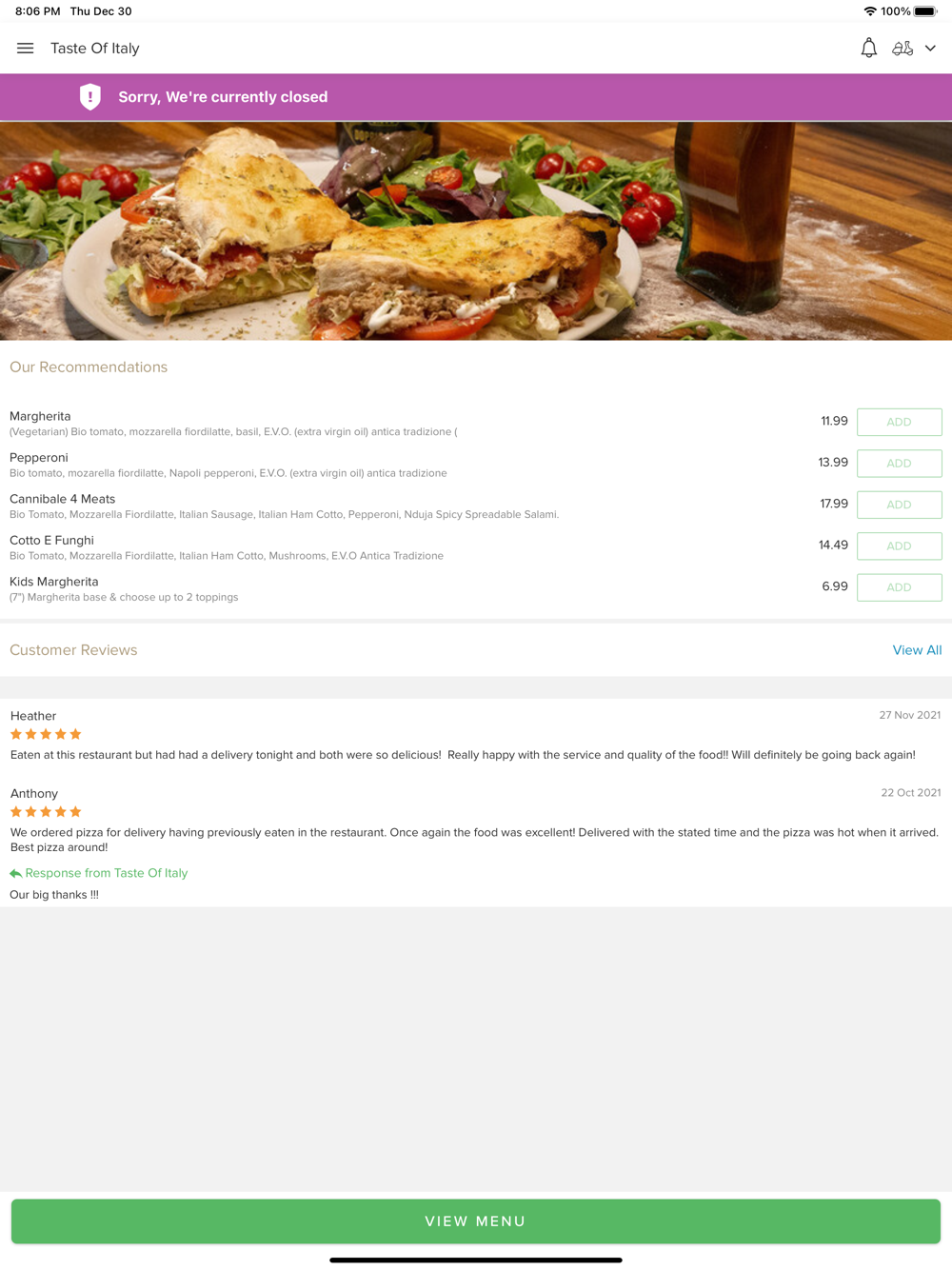Screen dimensions: 952x1270
Task: Tap the currently closed purple banner
Action: (x=476, y=97)
